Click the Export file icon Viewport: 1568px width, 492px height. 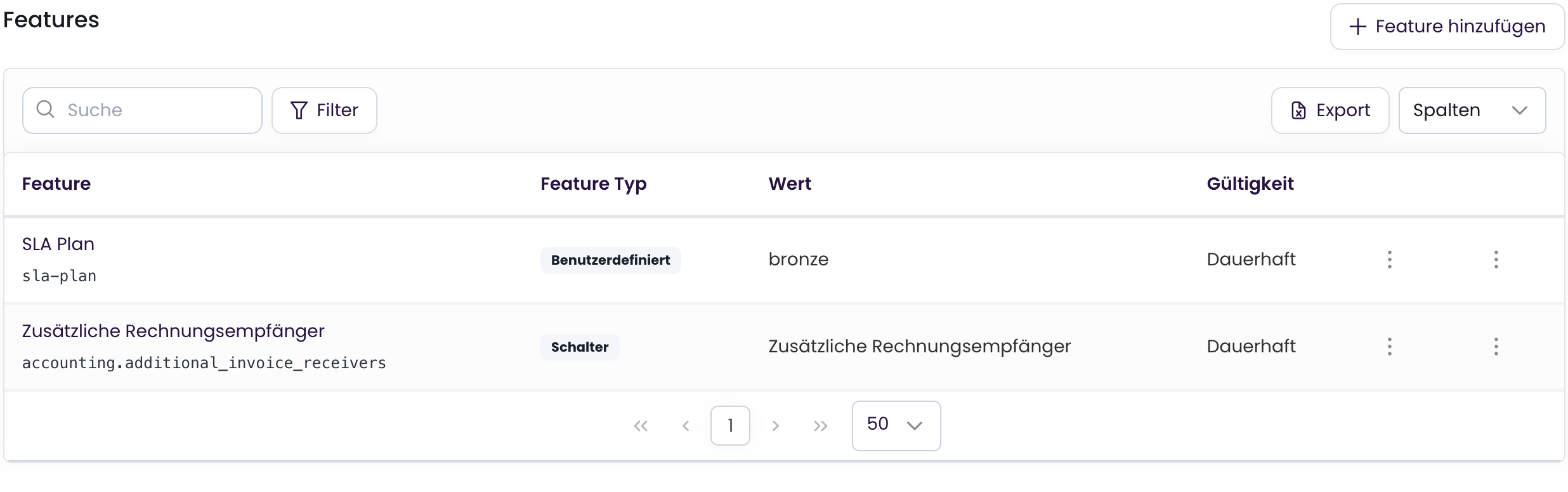click(1299, 110)
